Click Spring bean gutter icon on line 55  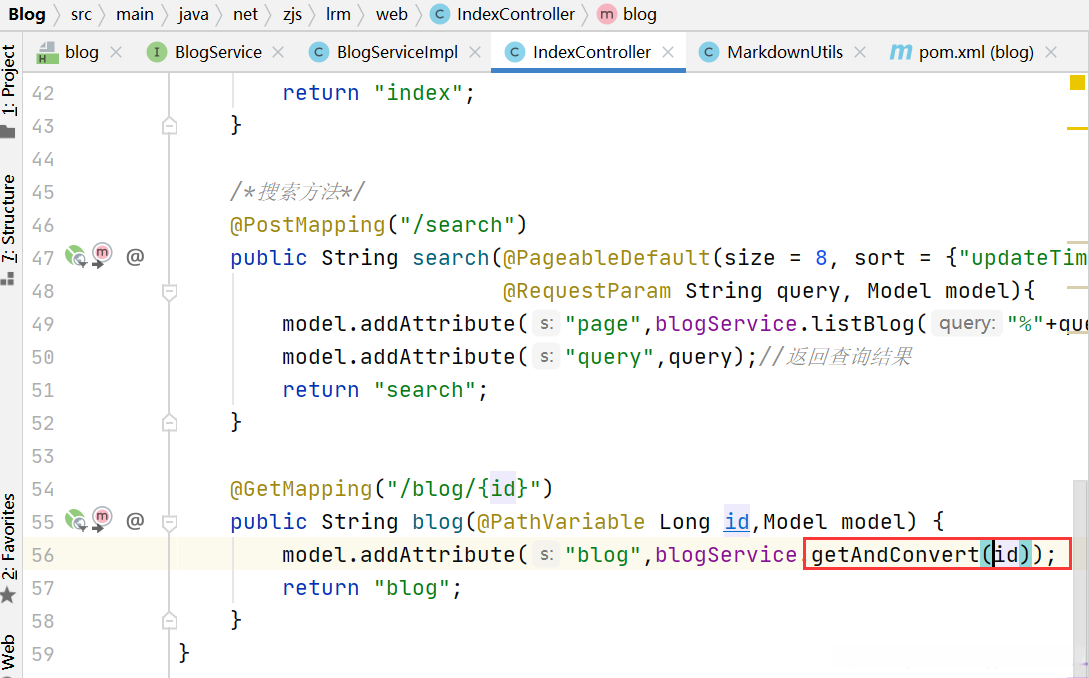pyautogui.click(x=75, y=520)
